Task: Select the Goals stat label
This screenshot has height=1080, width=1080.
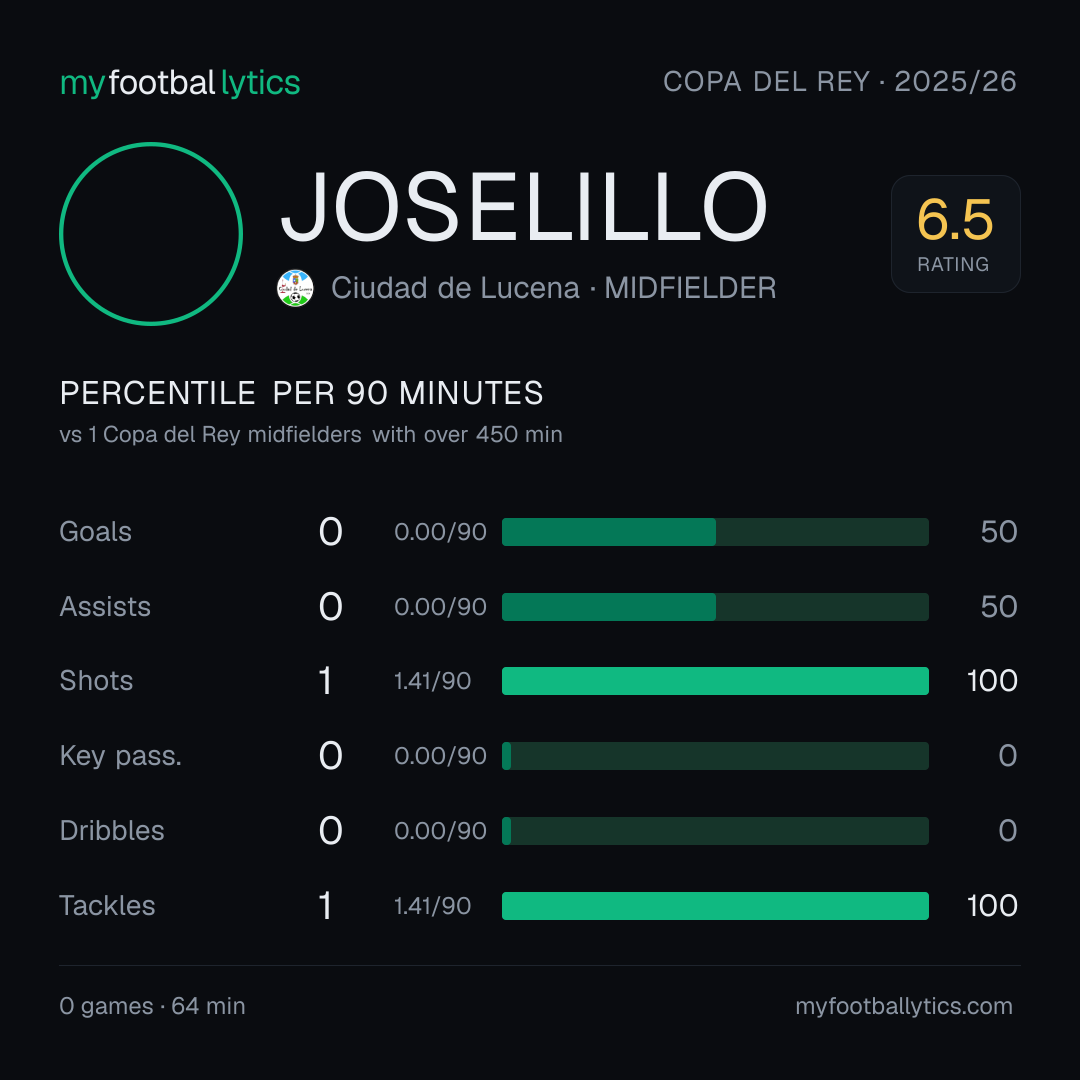Action: pyautogui.click(x=95, y=532)
